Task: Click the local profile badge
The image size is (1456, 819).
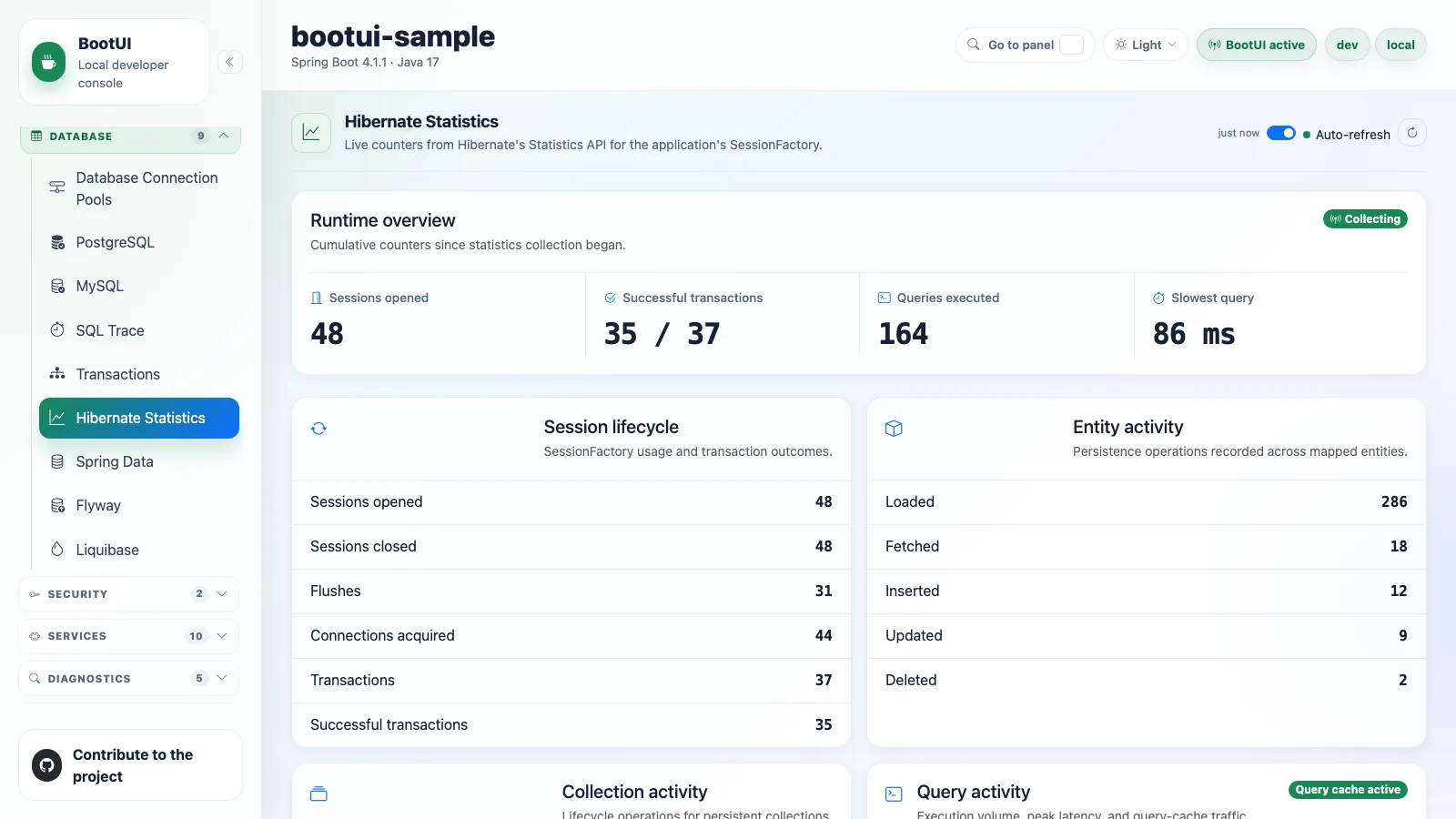Action: click(1400, 45)
